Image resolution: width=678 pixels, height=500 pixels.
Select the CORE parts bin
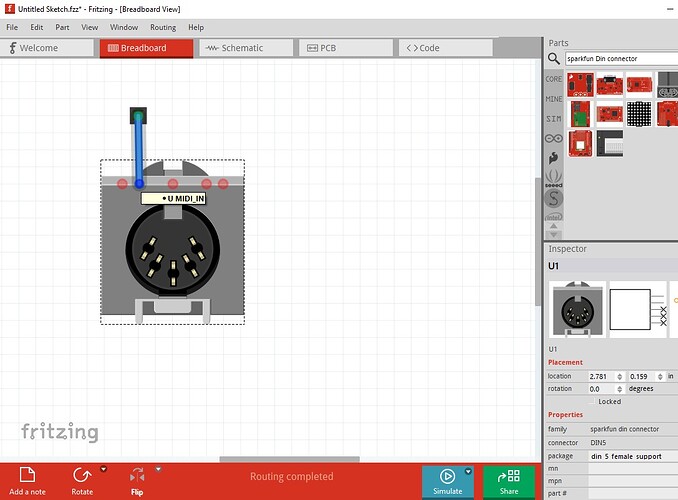[x=553, y=79]
